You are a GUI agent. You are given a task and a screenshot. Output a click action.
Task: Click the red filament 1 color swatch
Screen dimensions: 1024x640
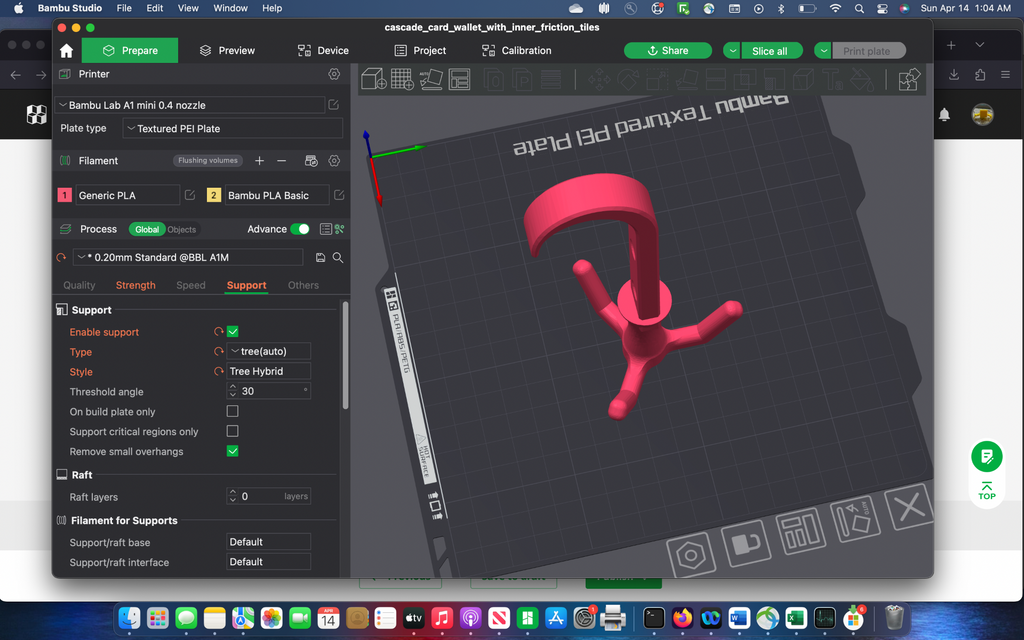pyautogui.click(x=65, y=195)
